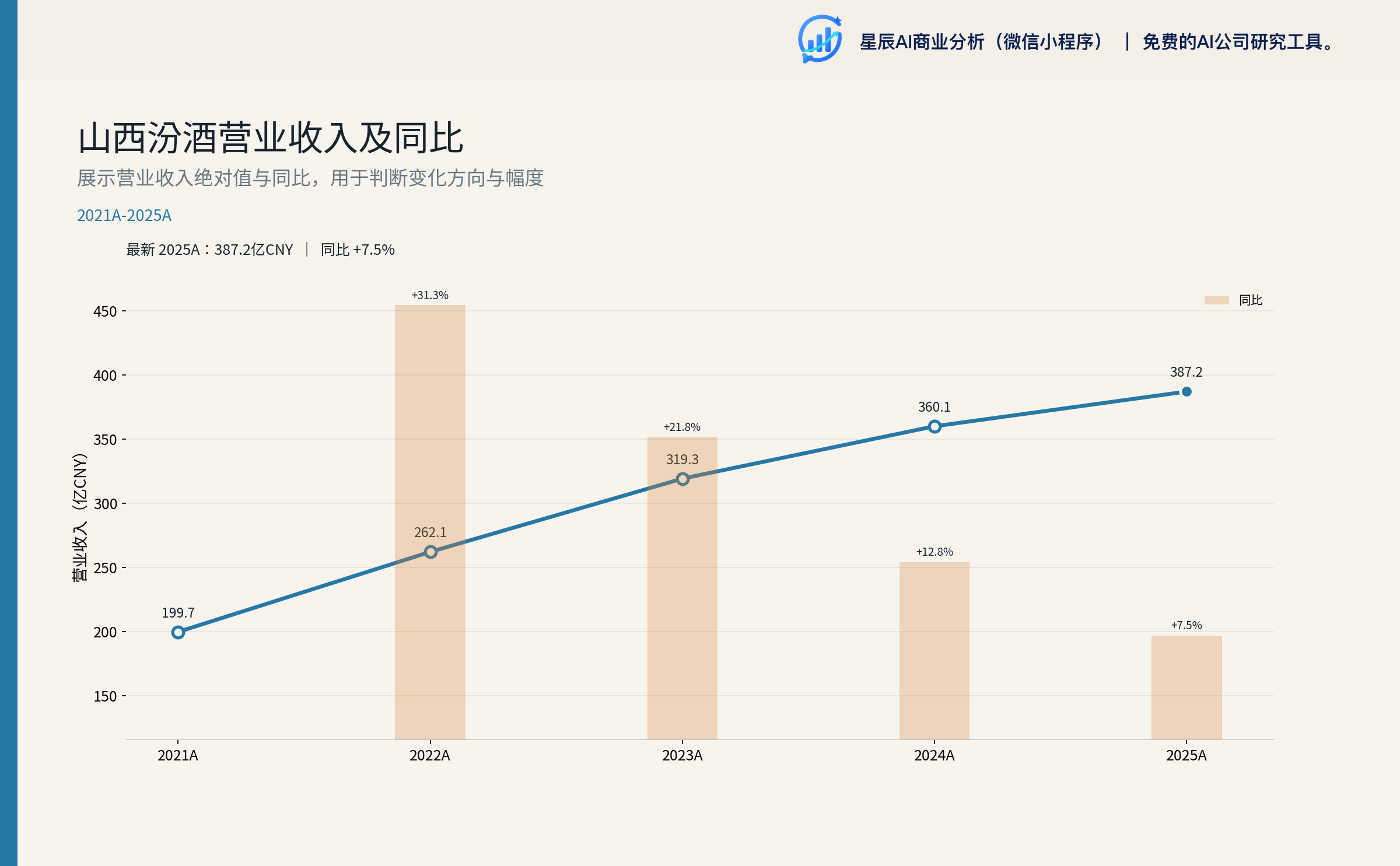Click the 300 y-axis tick label
This screenshot has width=1400, height=866.
click(105, 504)
